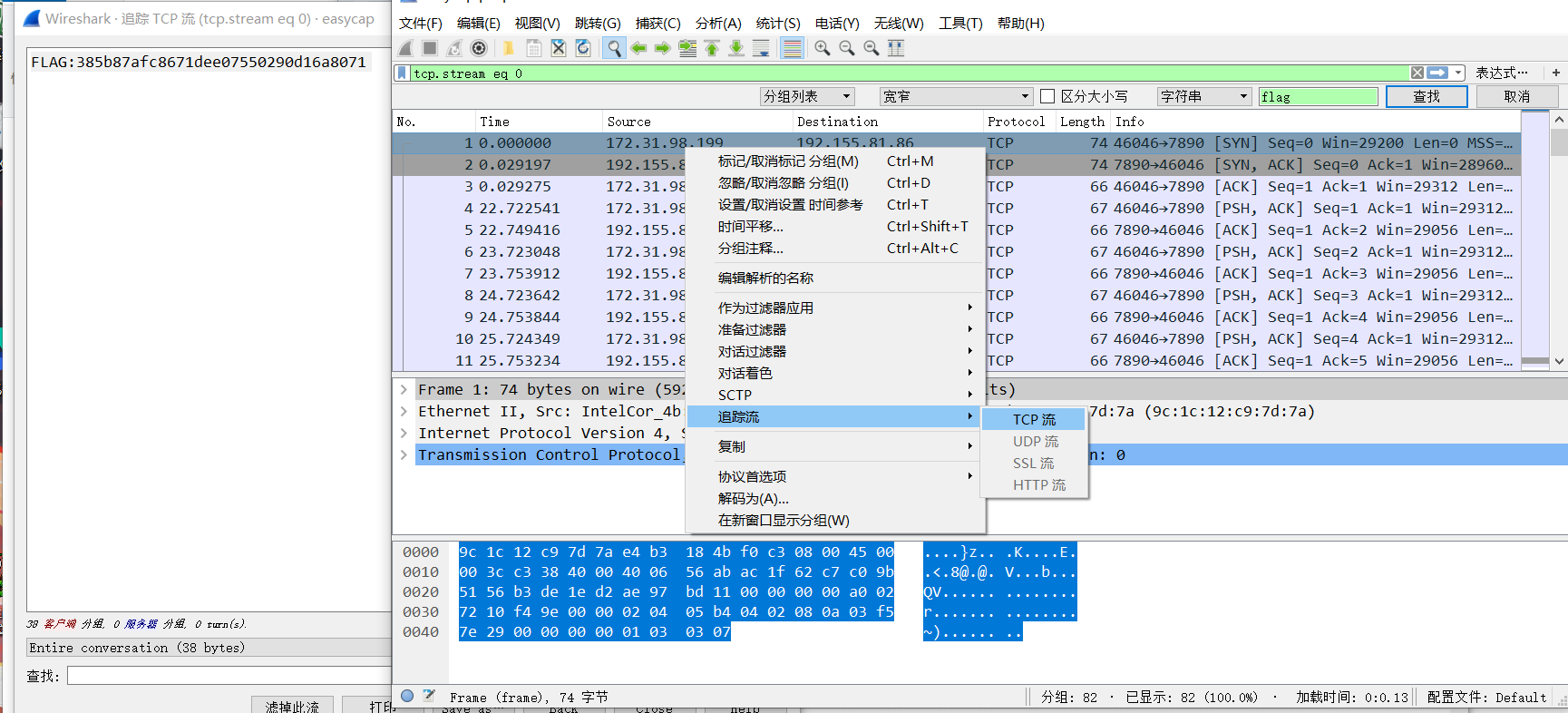Open a capture file via folder icon

point(509,48)
